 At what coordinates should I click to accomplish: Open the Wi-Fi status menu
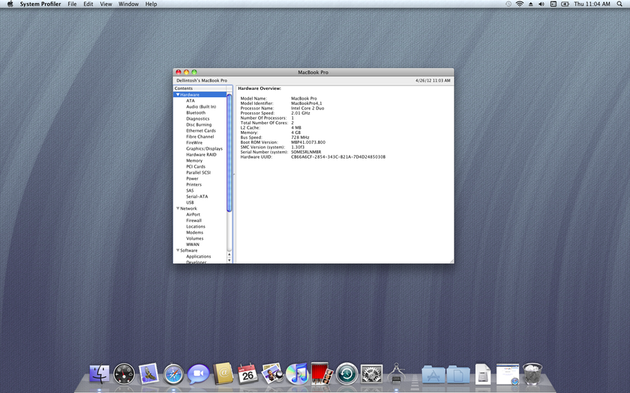(x=520, y=4)
